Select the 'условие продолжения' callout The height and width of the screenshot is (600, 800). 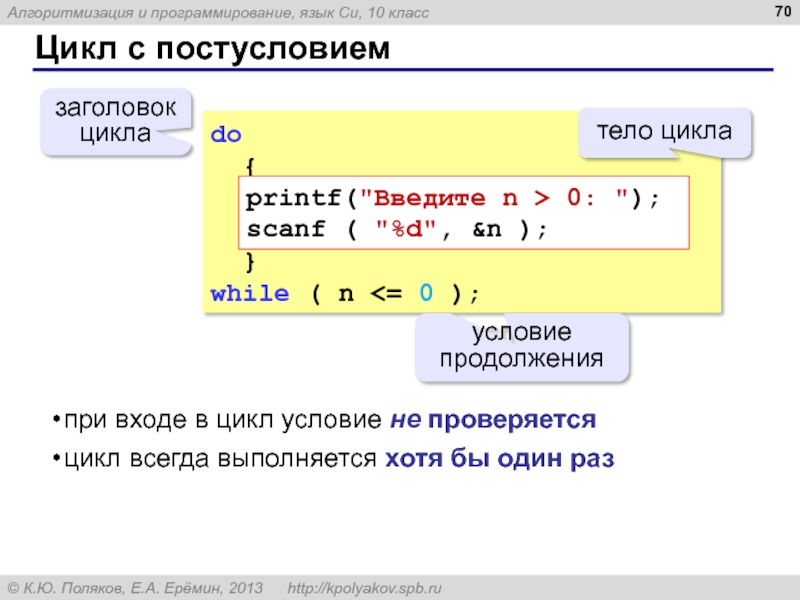[521, 346]
